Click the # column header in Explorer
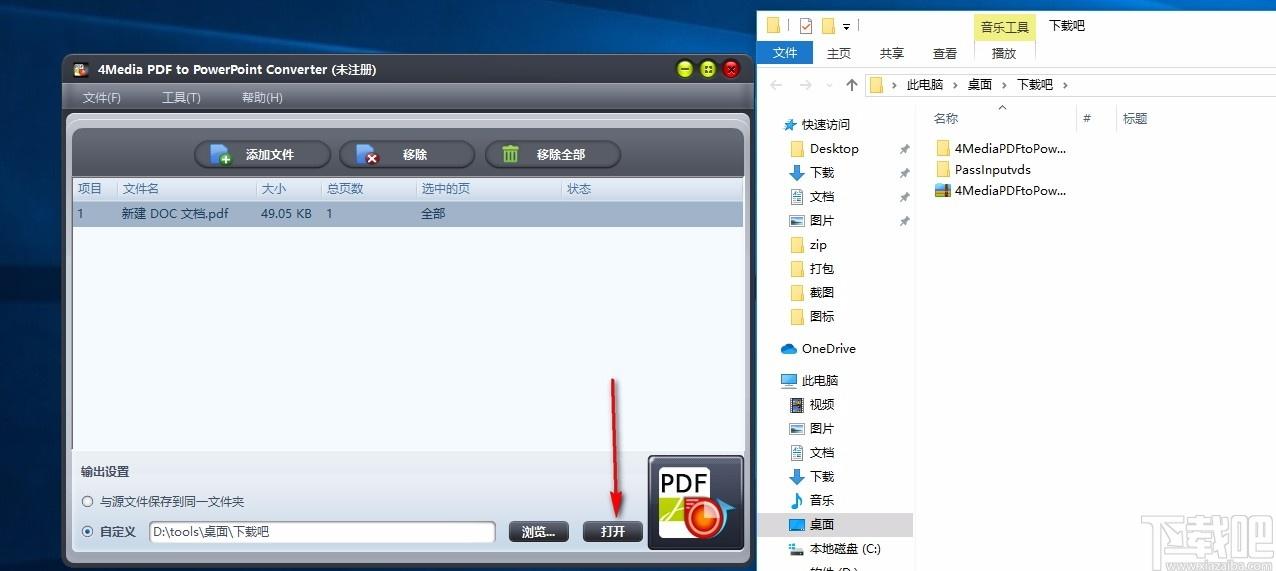 [x=1086, y=118]
